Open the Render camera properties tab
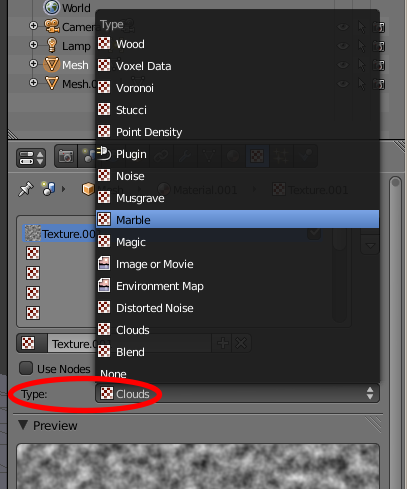The image size is (407, 489). point(66,156)
